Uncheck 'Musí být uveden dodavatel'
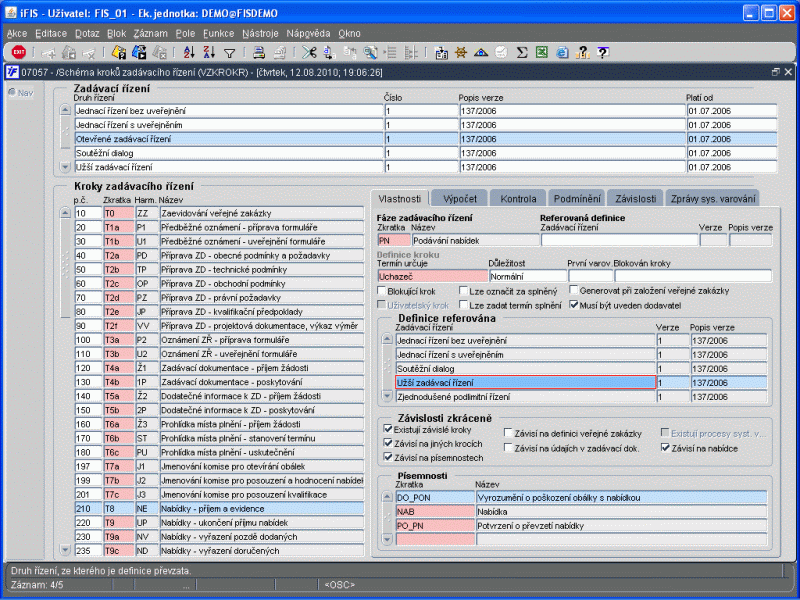The height and width of the screenshot is (600, 800). click(574, 304)
